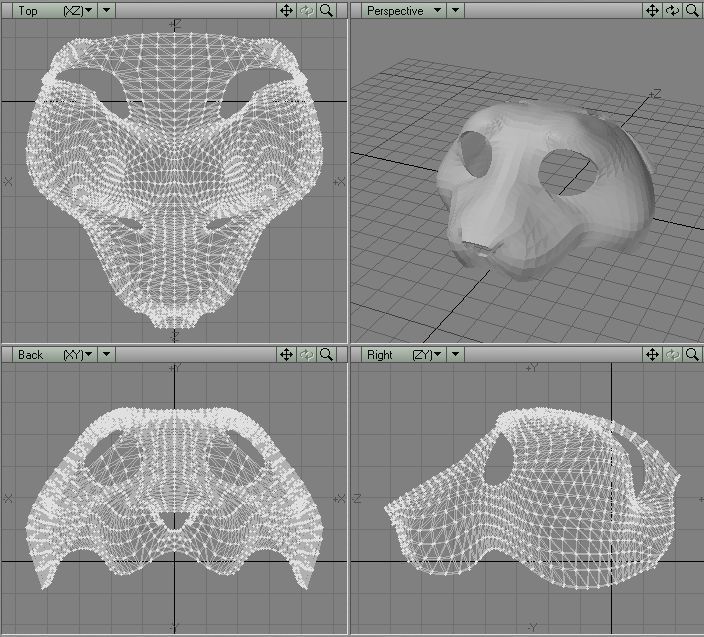This screenshot has height=637, width=704.
Task: Click the pan icon in the Right viewport
Action: coord(652,355)
